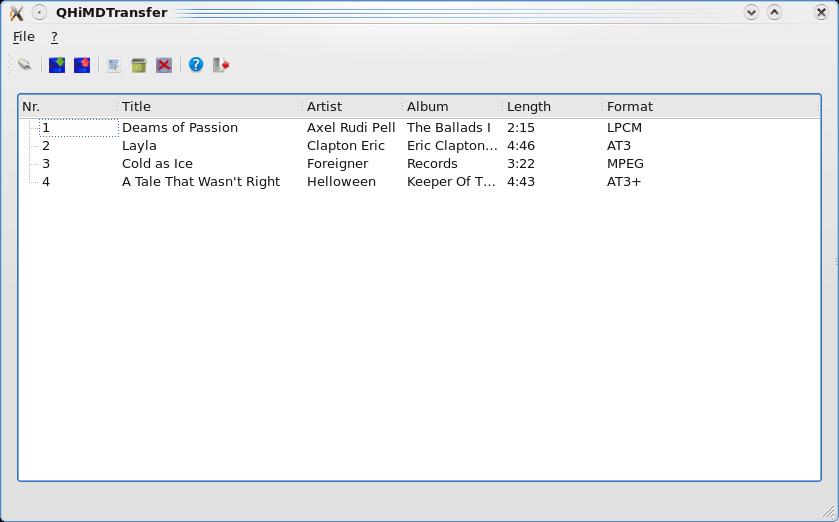Click the window menu X icon in title bar
Image resolution: width=839 pixels, height=522 pixels.
click(x=17, y=13)
